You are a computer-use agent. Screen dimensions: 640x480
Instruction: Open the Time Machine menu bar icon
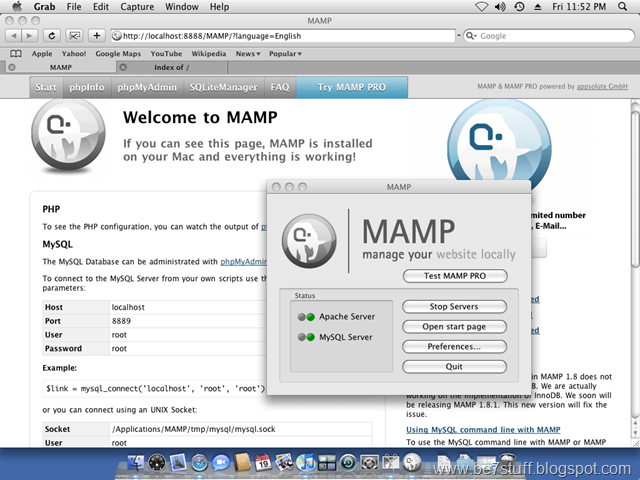point(519,7)
